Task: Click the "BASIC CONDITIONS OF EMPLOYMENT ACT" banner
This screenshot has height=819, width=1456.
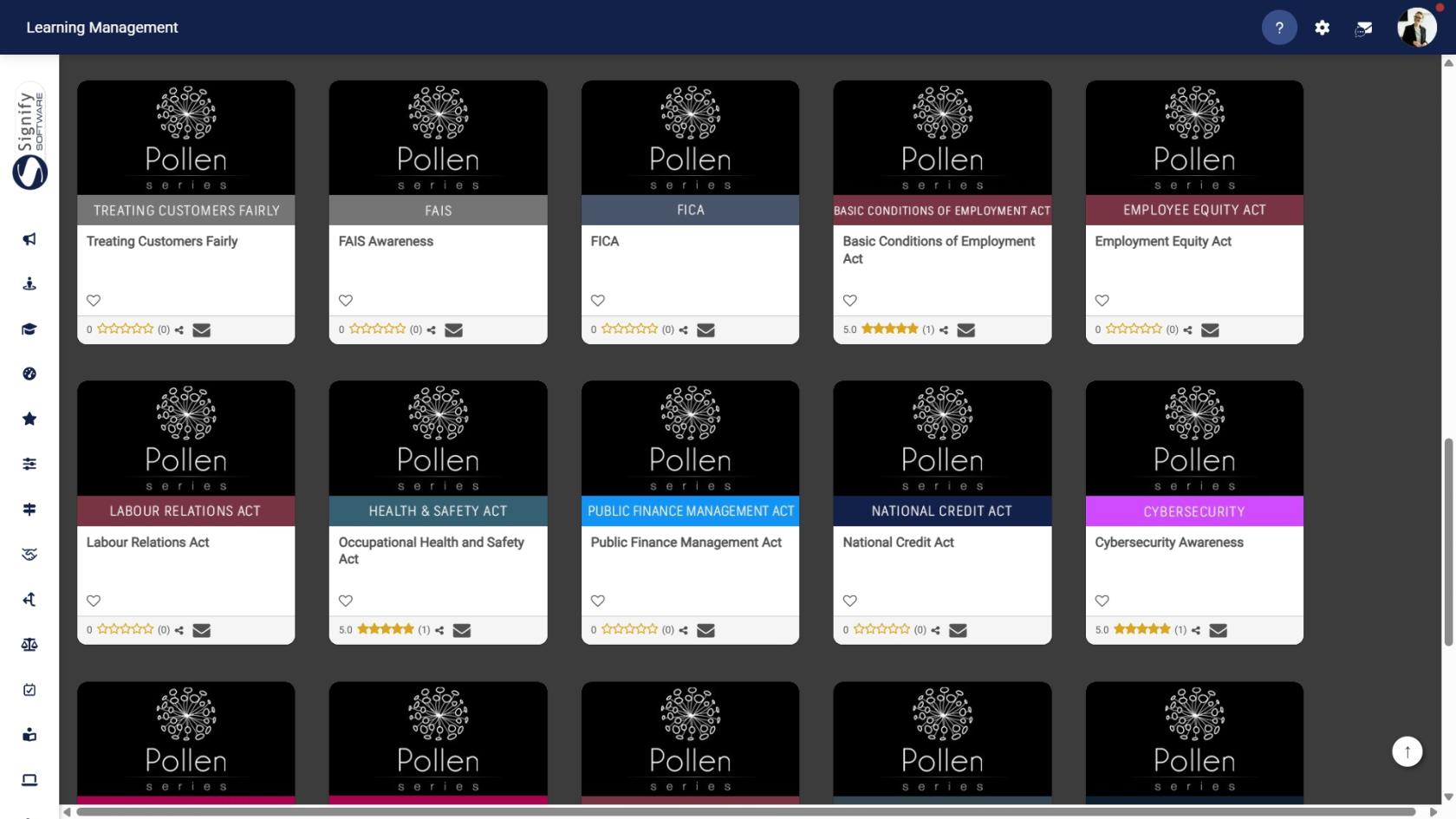Action: [942, 211]
